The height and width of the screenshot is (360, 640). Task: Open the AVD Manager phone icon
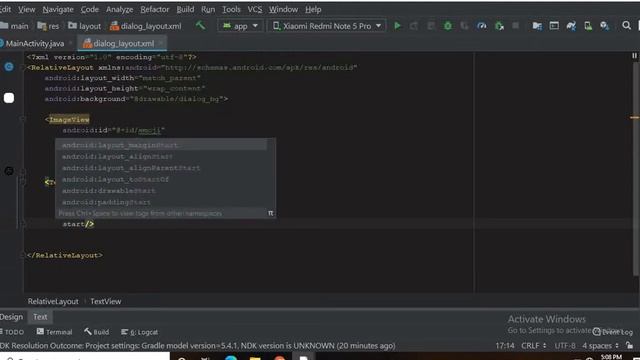click(x=588, y=26)
